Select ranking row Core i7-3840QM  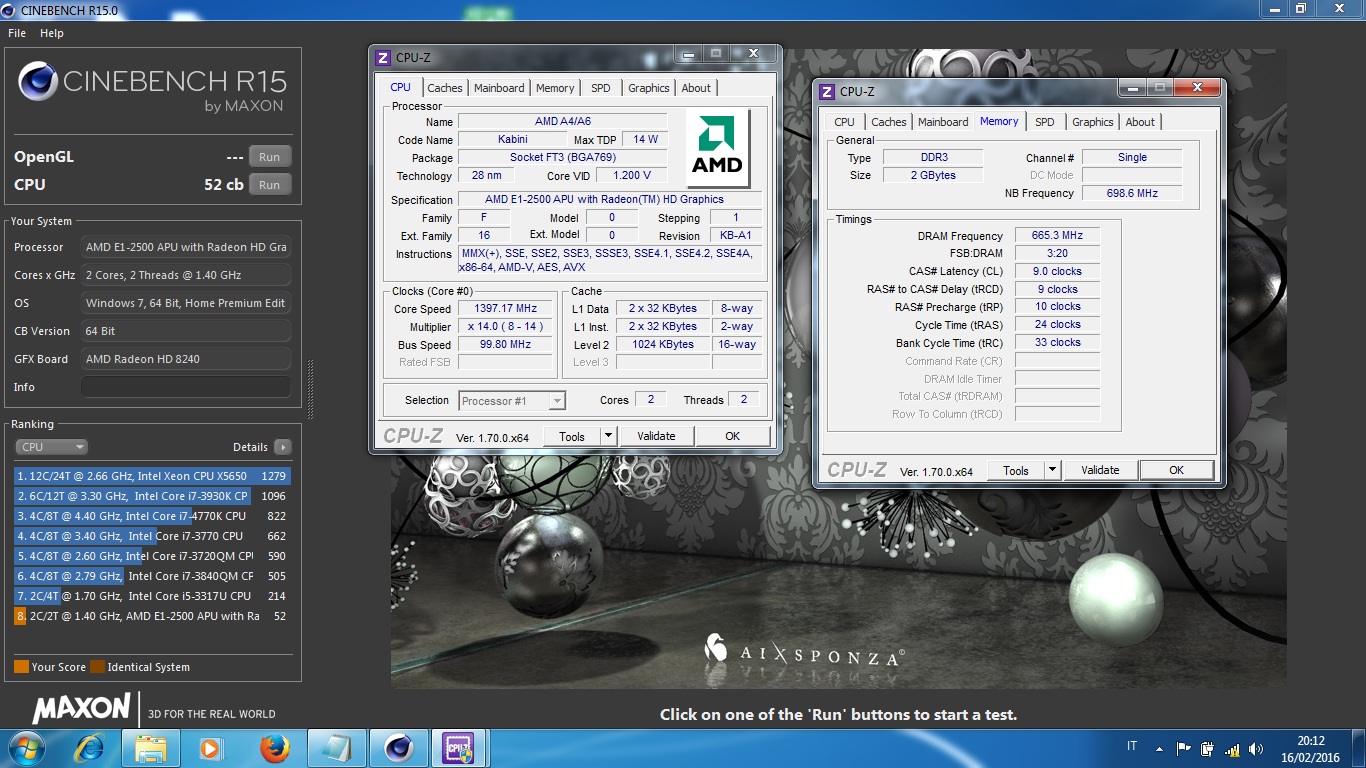[x=151, y=576]
